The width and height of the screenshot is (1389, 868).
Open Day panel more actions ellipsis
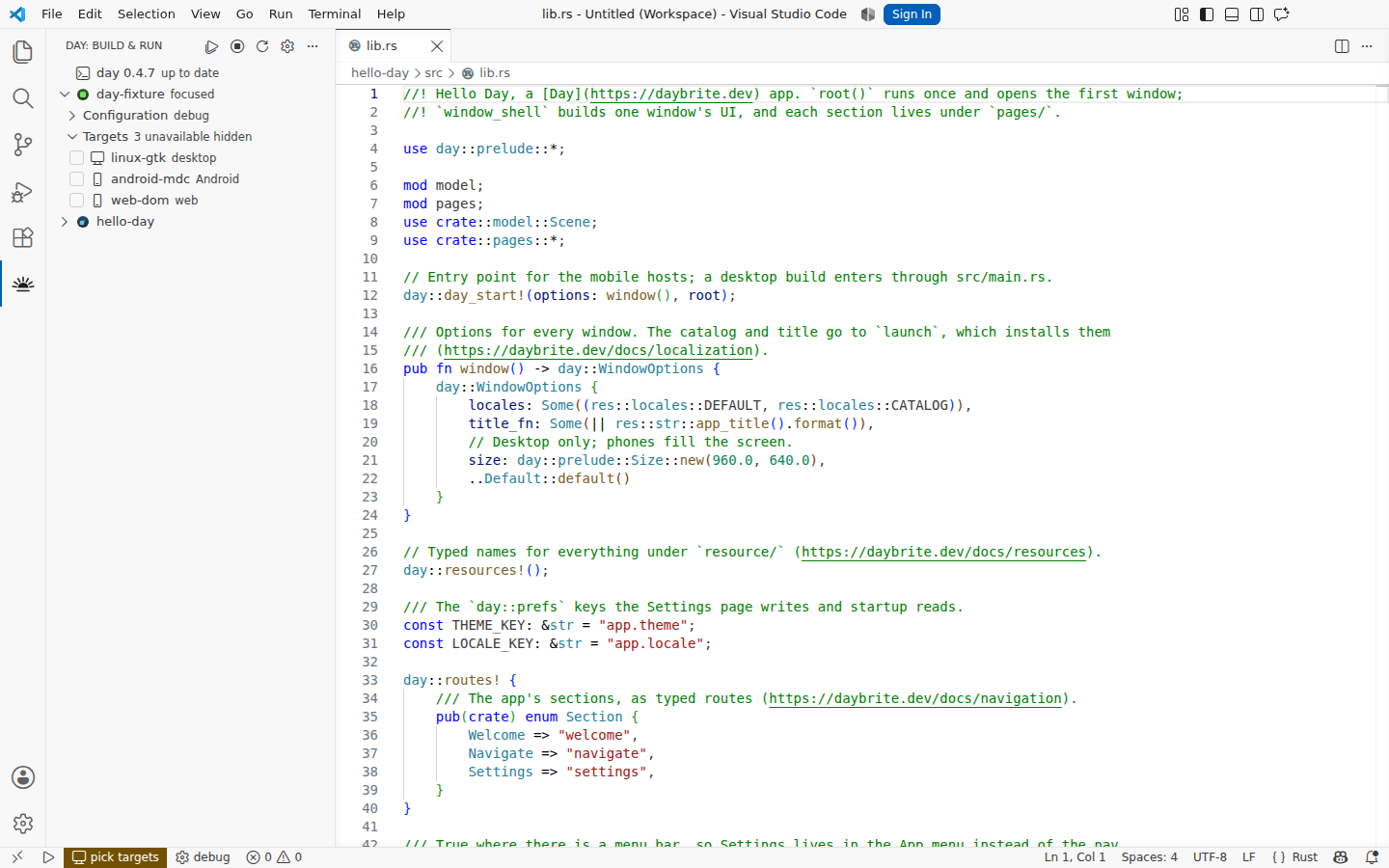[x=313, y=46]
